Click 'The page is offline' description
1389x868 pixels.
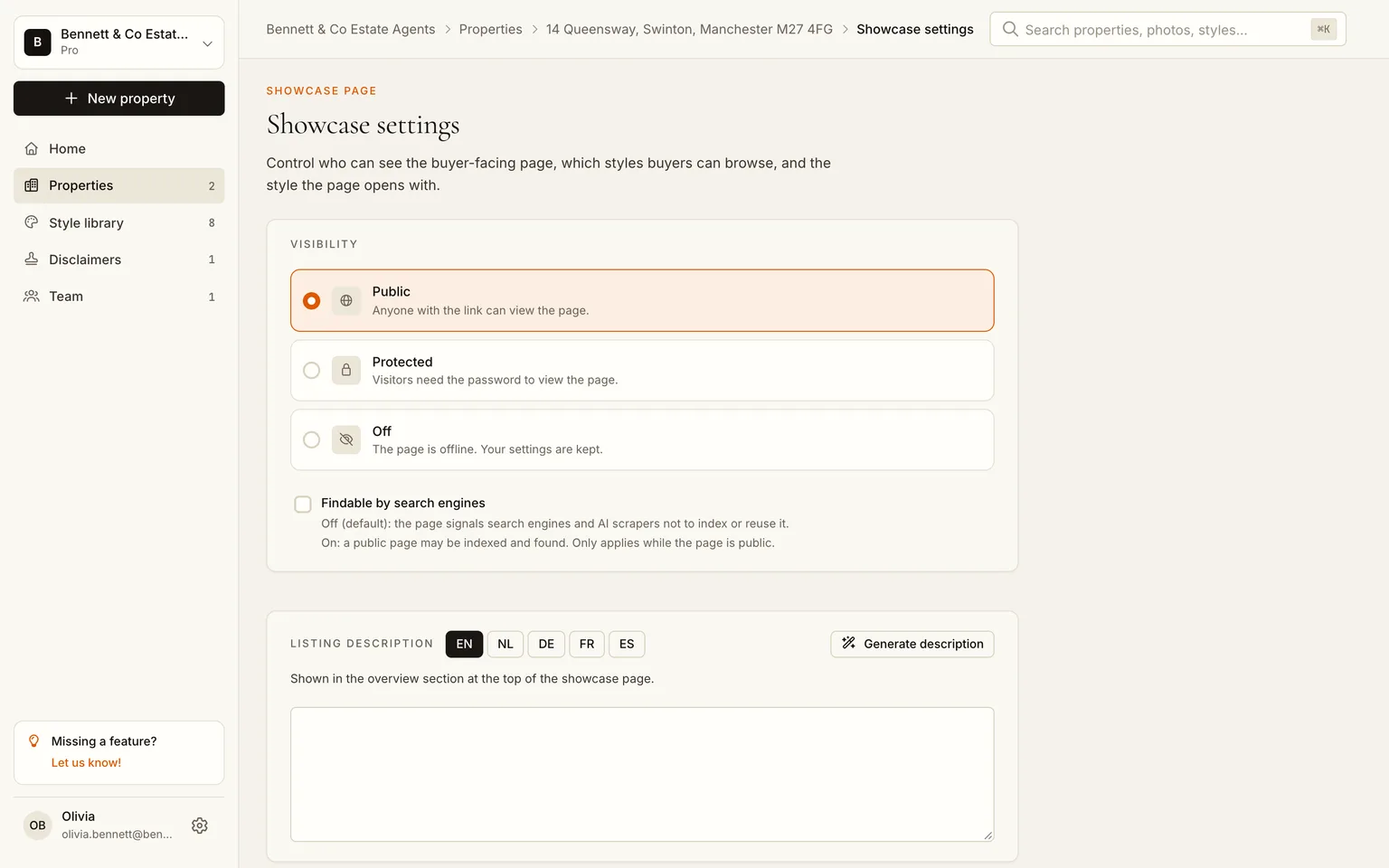(487, 449)
